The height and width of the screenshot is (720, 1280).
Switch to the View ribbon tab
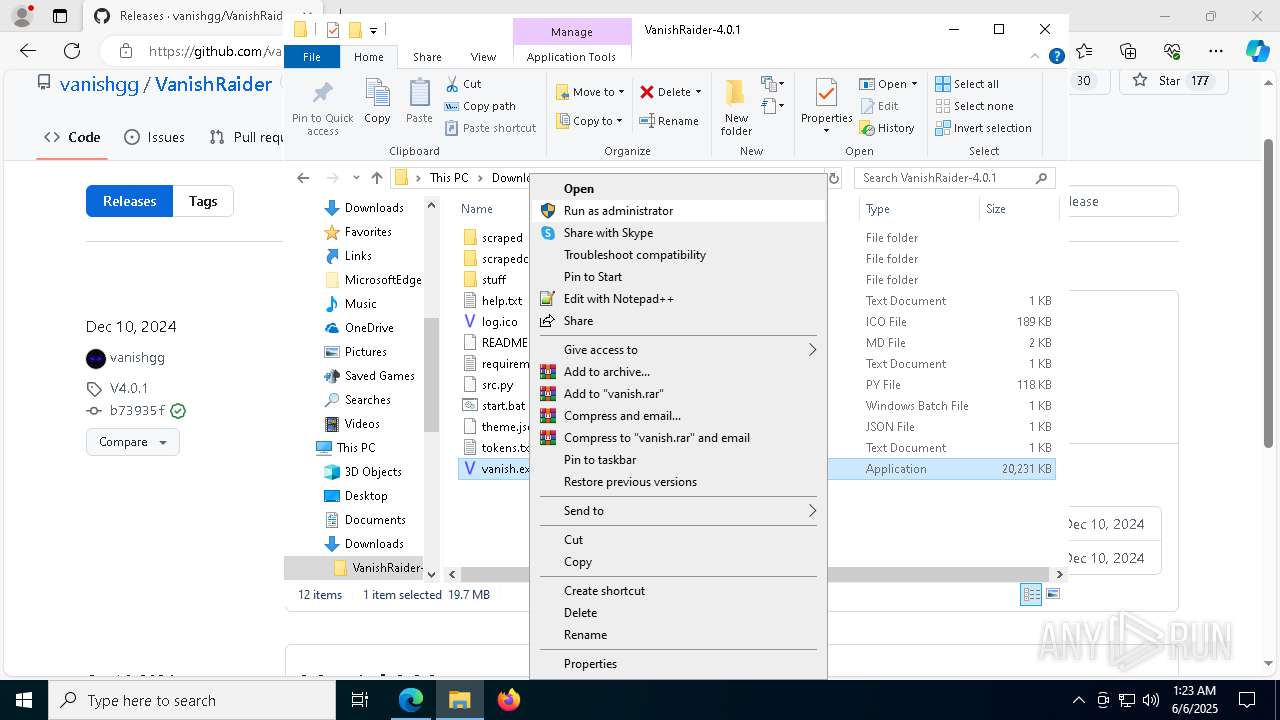pyautogui.click(x=483, y=57)
